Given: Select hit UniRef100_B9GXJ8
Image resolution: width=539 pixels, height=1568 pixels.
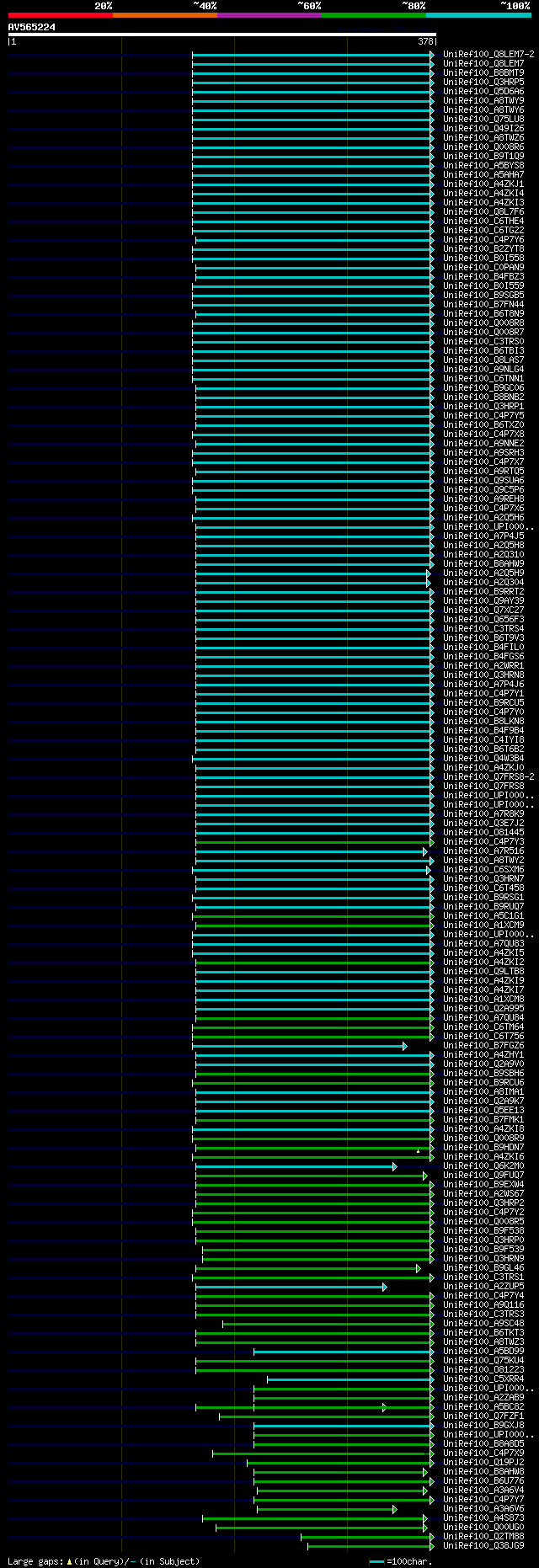Looking at the screenshot, I should (483, 1425).
